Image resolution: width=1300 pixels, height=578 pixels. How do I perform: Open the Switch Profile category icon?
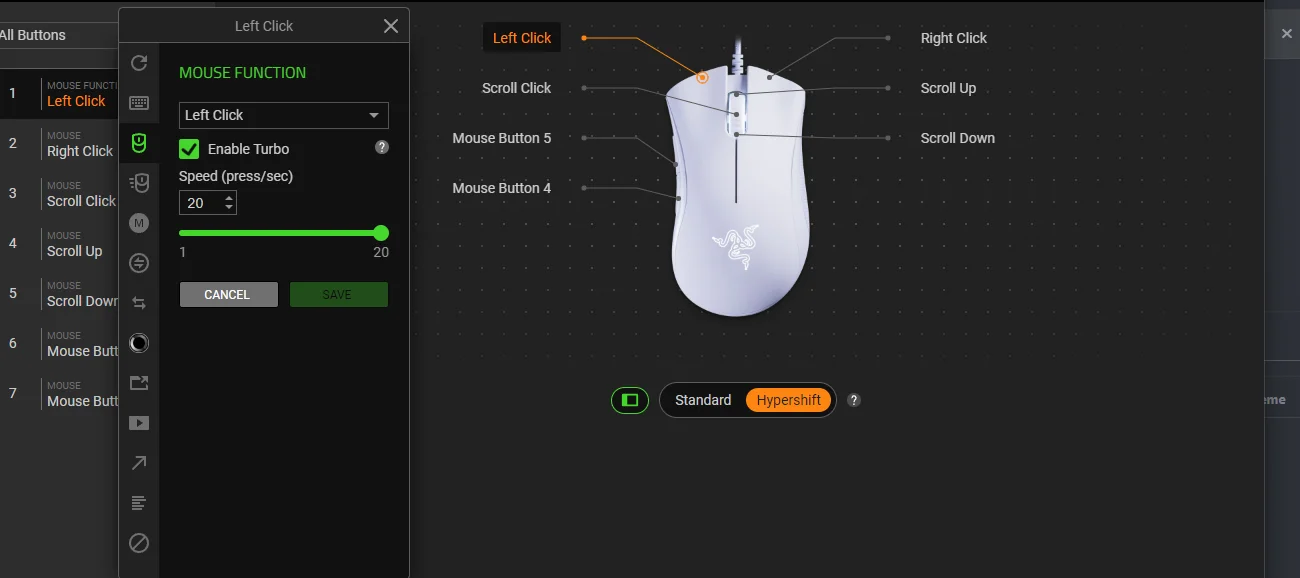click(139, 303)
